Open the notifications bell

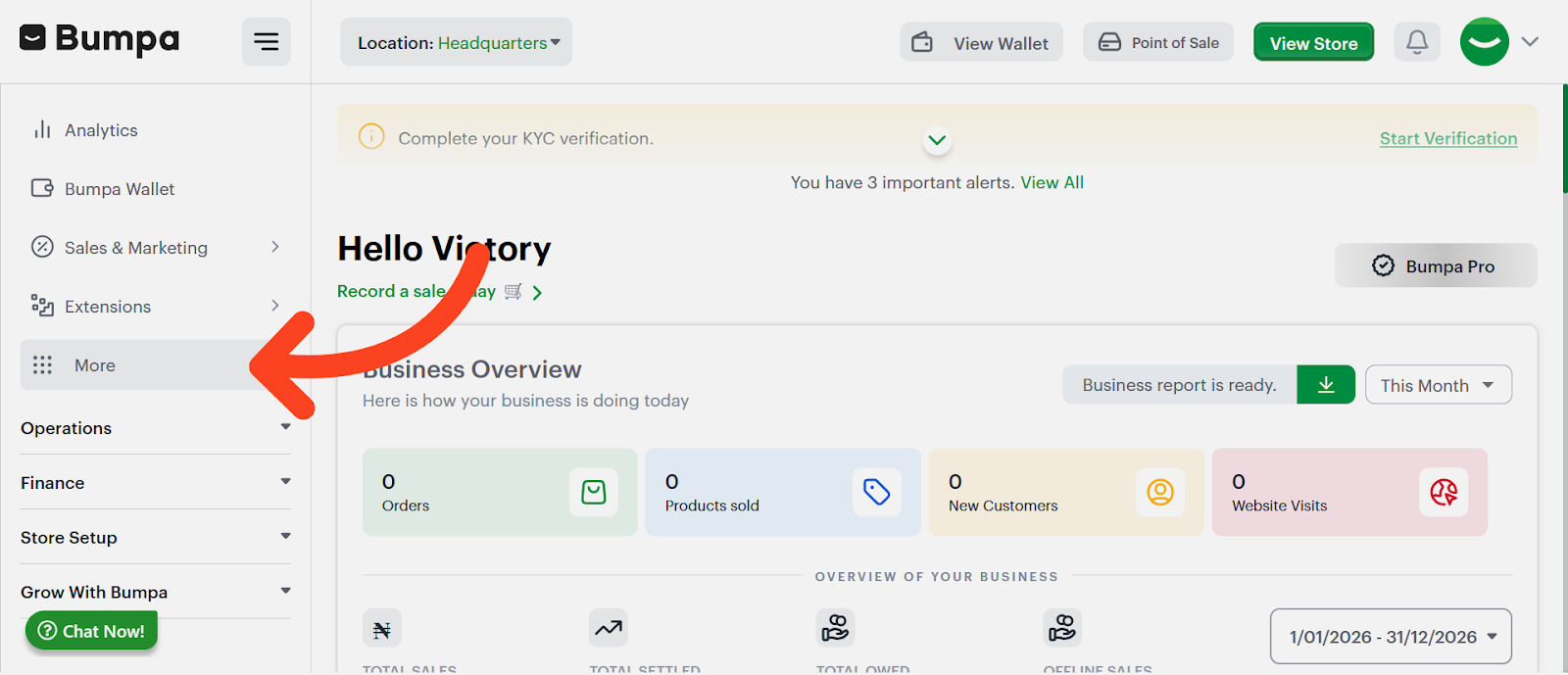pos(1417,42)
